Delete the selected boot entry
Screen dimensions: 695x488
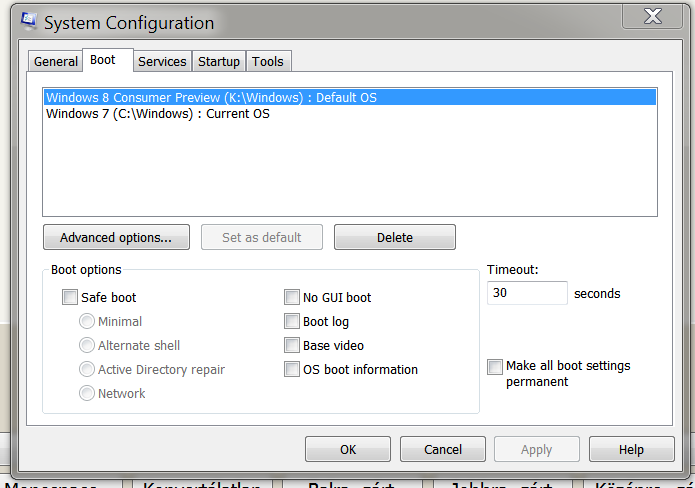tap(394, 237)
